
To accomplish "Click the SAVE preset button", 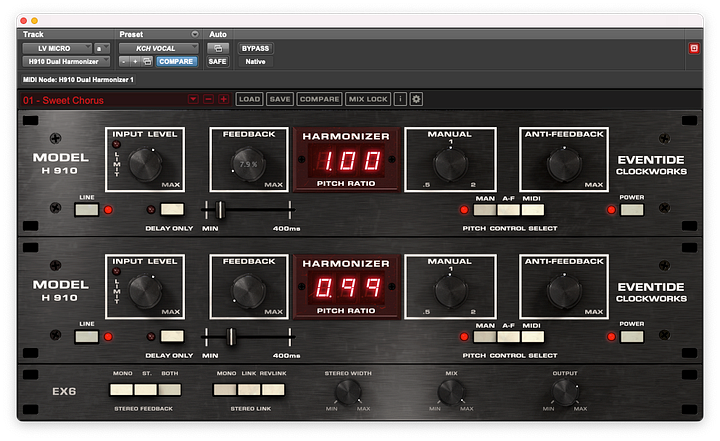I will pyautogui.click(x=280, y=99).
